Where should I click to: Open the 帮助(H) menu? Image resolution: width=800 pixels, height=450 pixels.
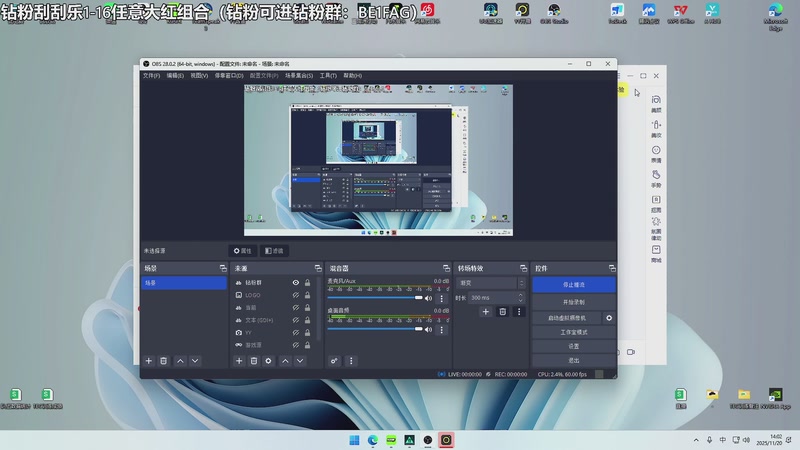click(x=353, y=76)
